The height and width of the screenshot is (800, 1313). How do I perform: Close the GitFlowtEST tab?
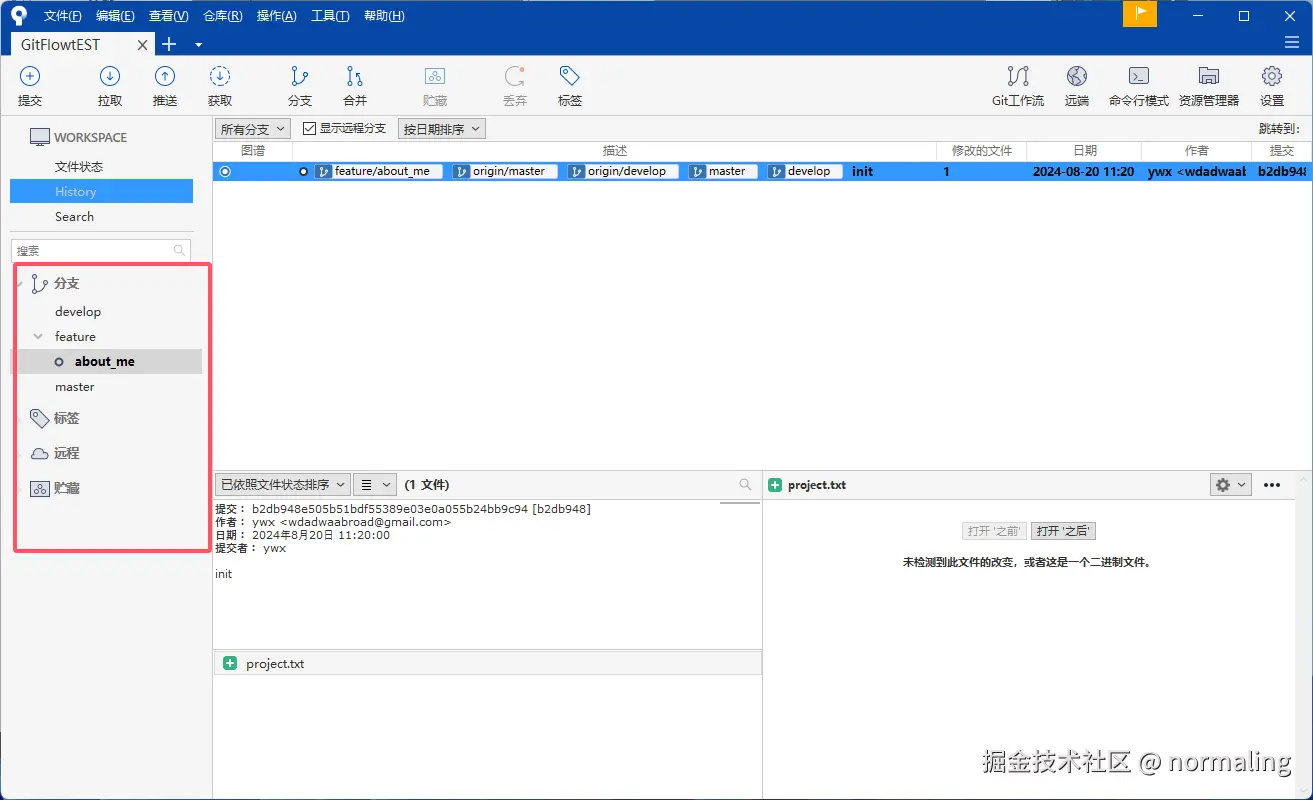(143, 45)
